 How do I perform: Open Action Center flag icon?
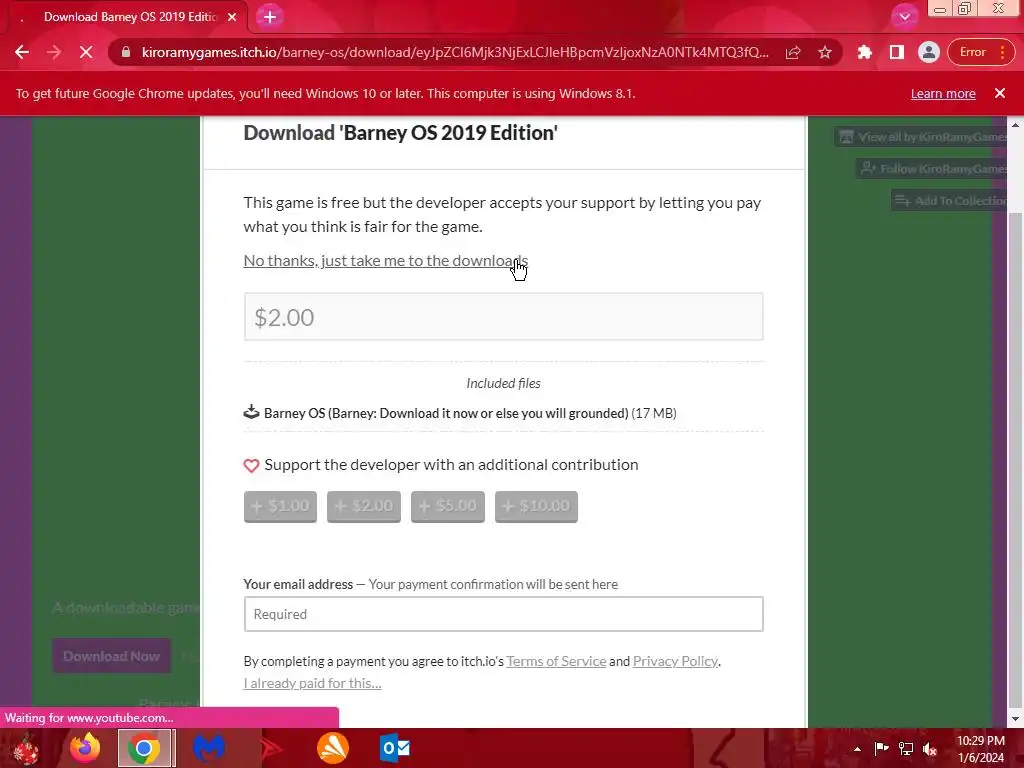click(x=881, y=749)
